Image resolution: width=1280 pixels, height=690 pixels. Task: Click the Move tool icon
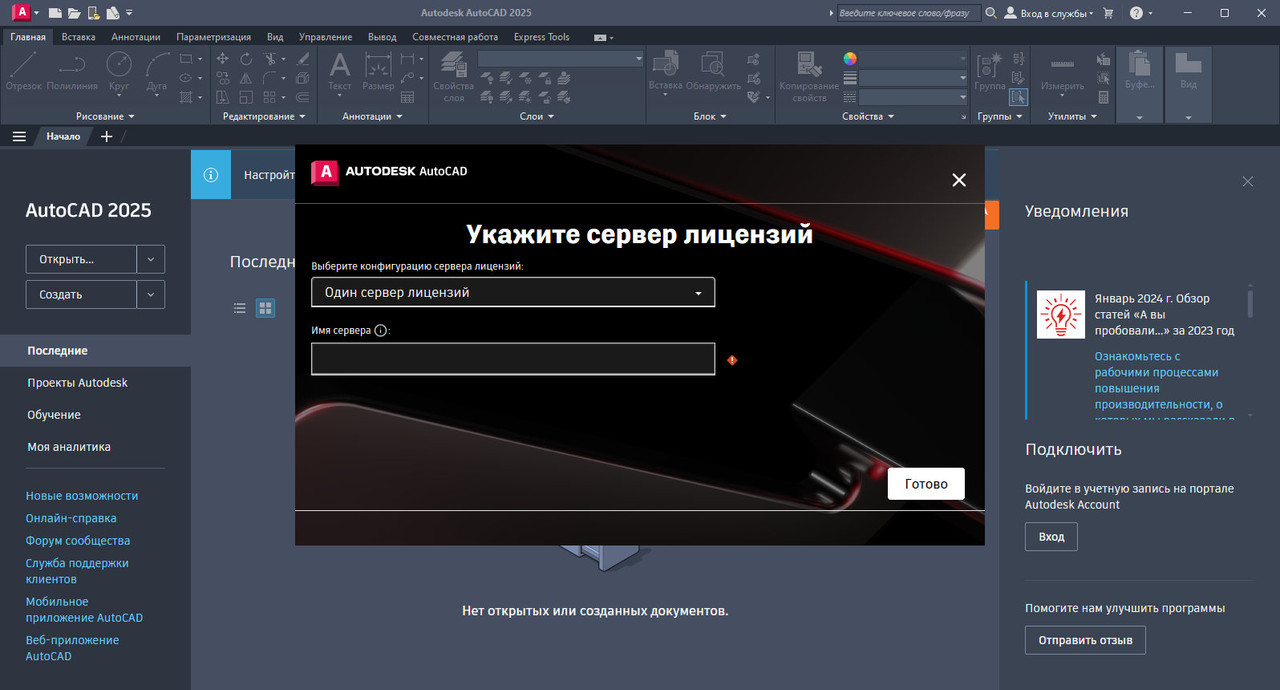222,59
